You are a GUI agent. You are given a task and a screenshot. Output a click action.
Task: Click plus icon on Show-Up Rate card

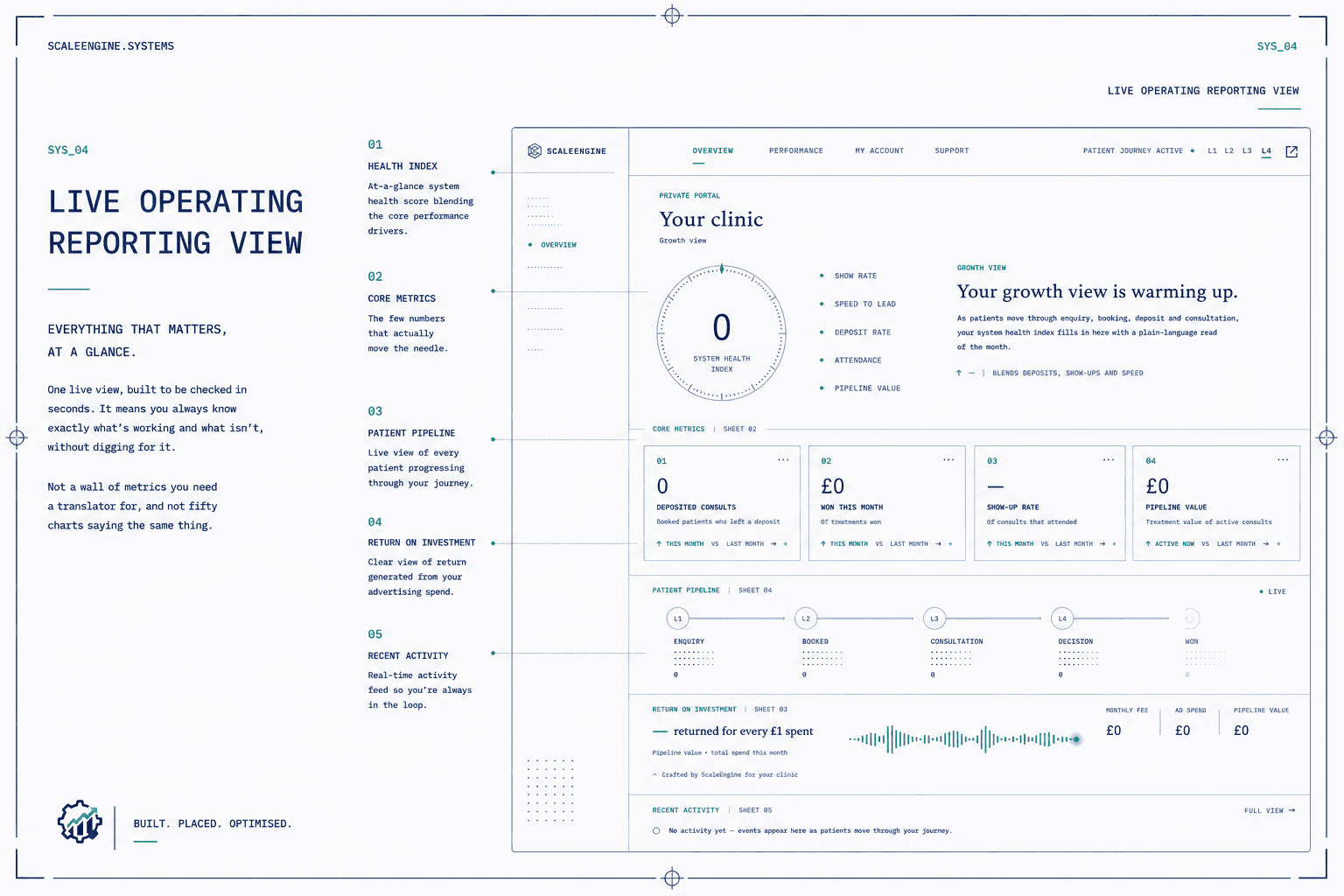pyautogui.click(x=1114, y=544)
